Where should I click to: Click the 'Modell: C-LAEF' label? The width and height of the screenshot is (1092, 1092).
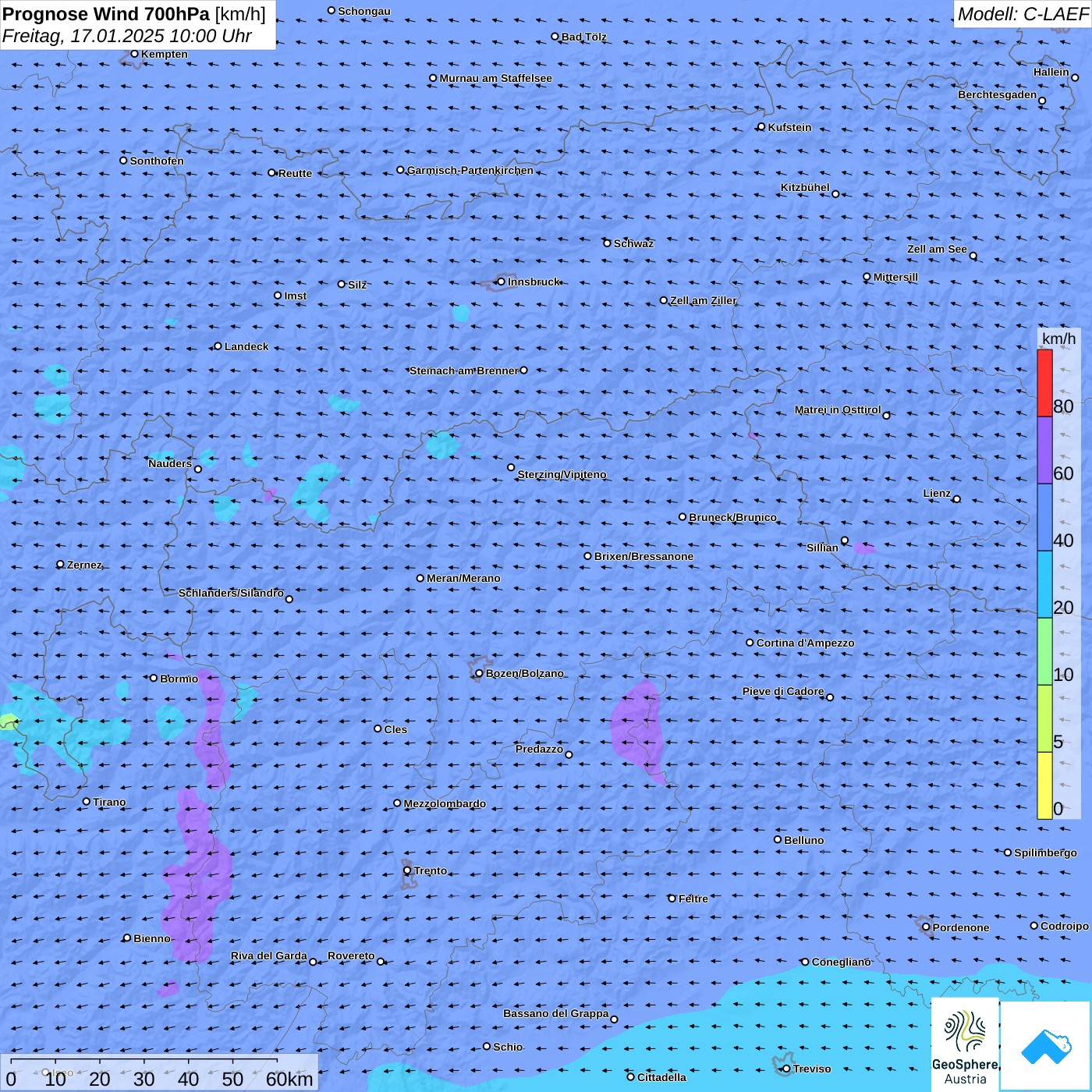[x=1023, y=14]
